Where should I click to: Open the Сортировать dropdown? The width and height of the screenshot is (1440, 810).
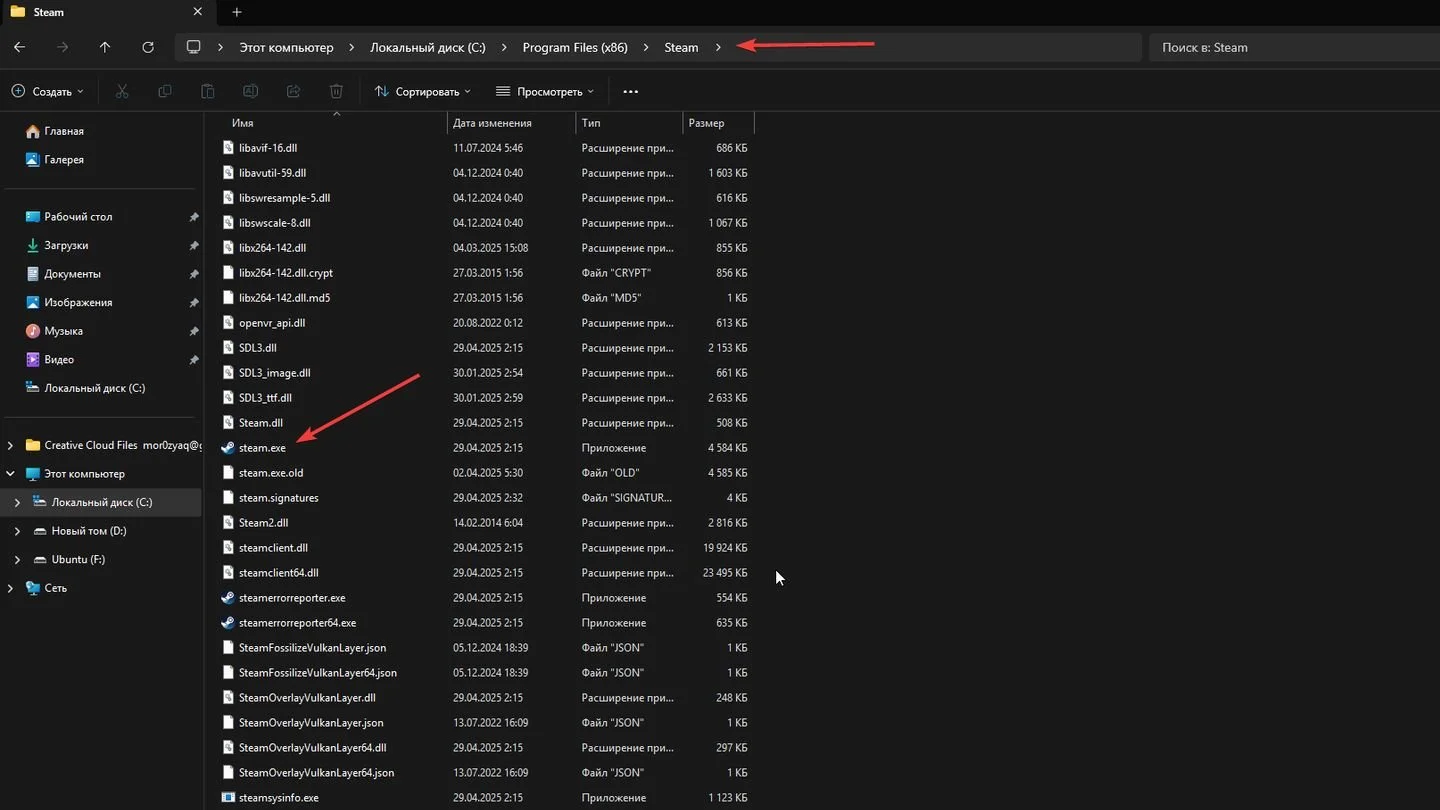point(423,91)
